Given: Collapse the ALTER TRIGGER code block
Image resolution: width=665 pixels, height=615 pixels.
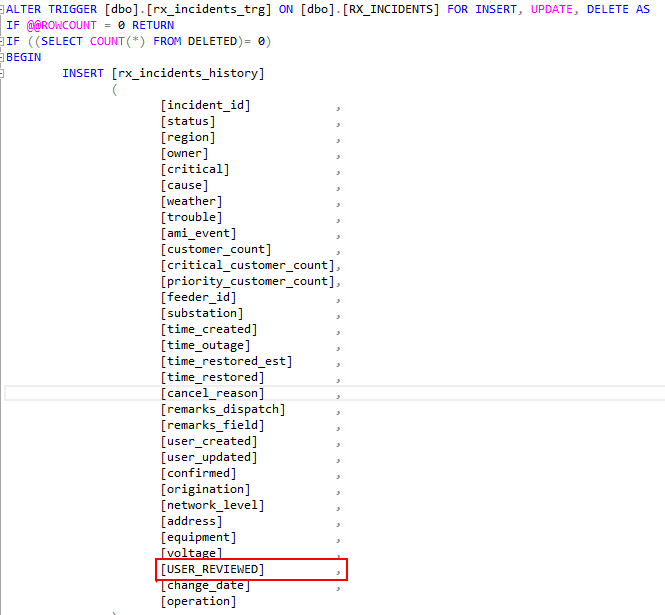Looking at the screenshot, I should pyautogui.click(x=3, y=9).
